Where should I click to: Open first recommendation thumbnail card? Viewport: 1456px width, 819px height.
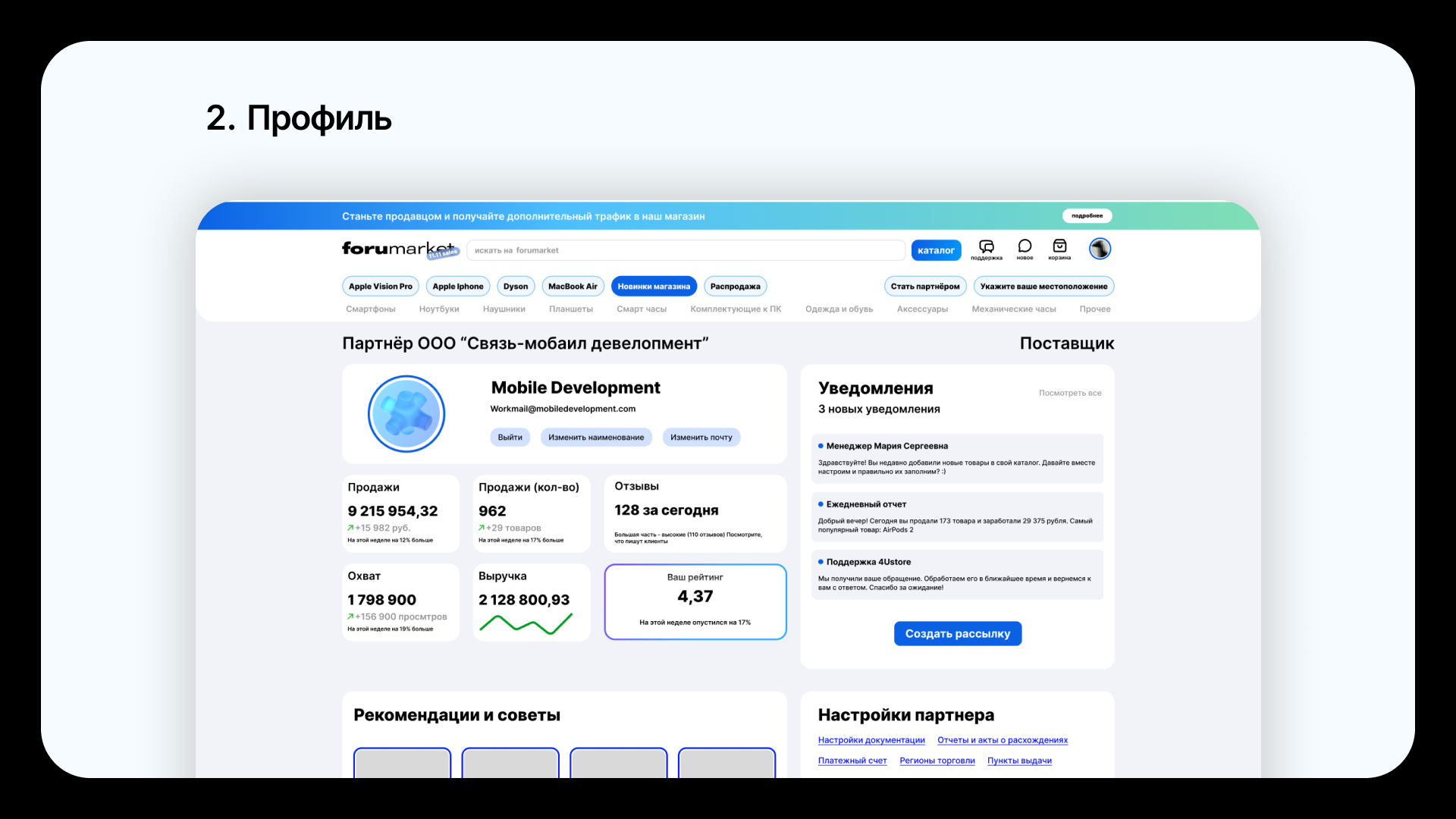point(402,762)
